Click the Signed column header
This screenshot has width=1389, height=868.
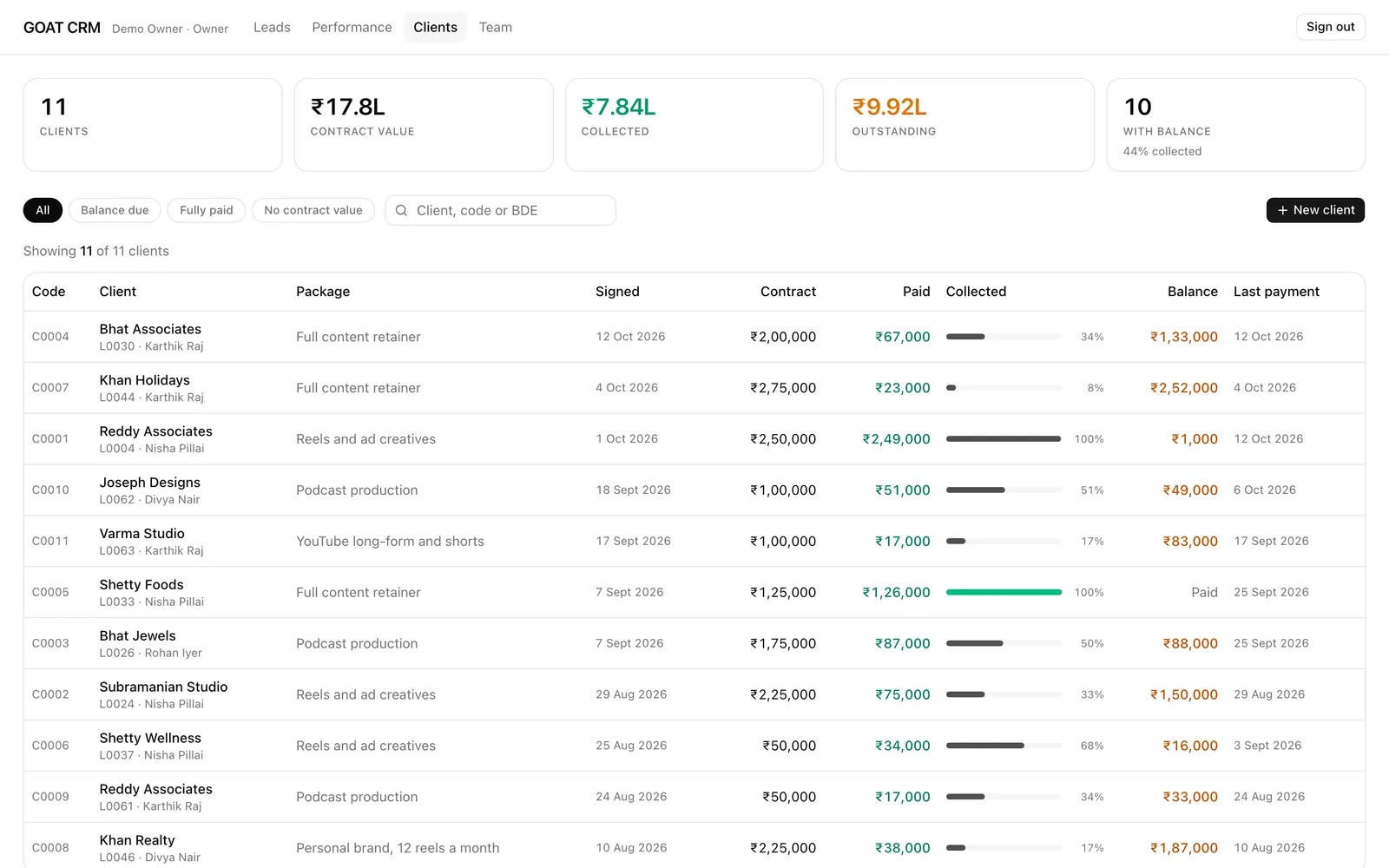[617, 292]
